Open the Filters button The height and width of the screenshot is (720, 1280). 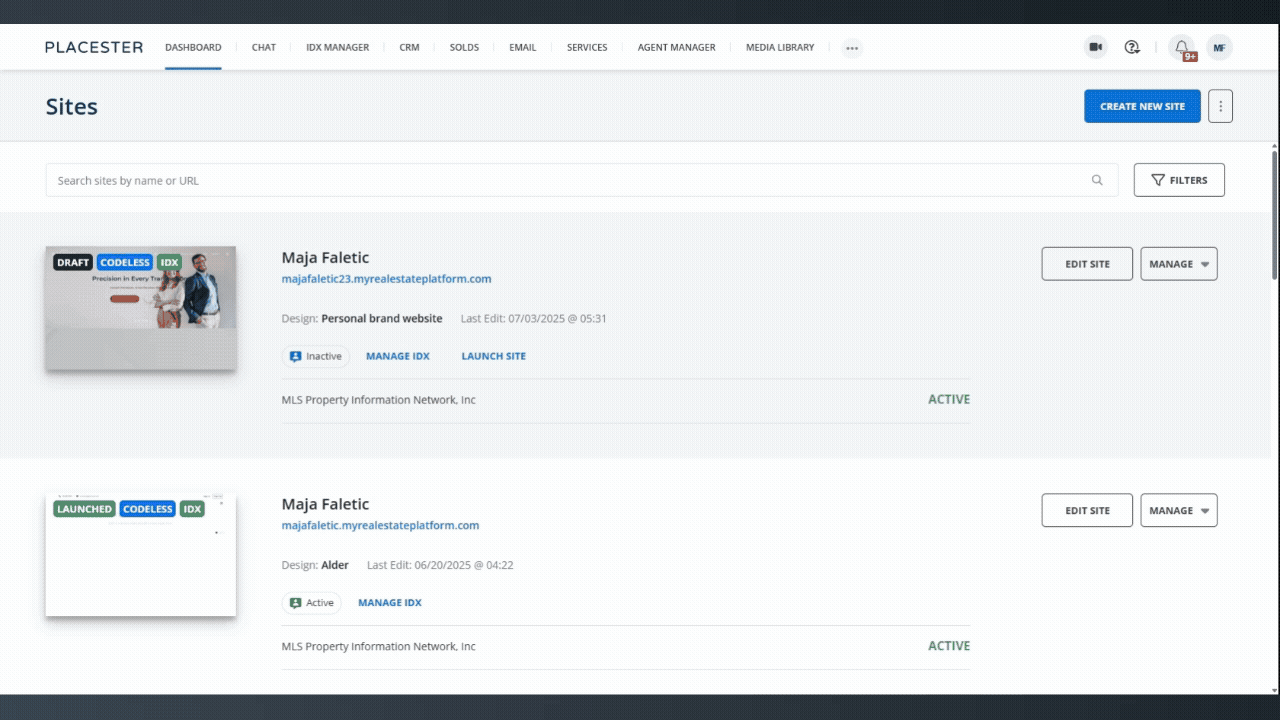point(1179,180)
